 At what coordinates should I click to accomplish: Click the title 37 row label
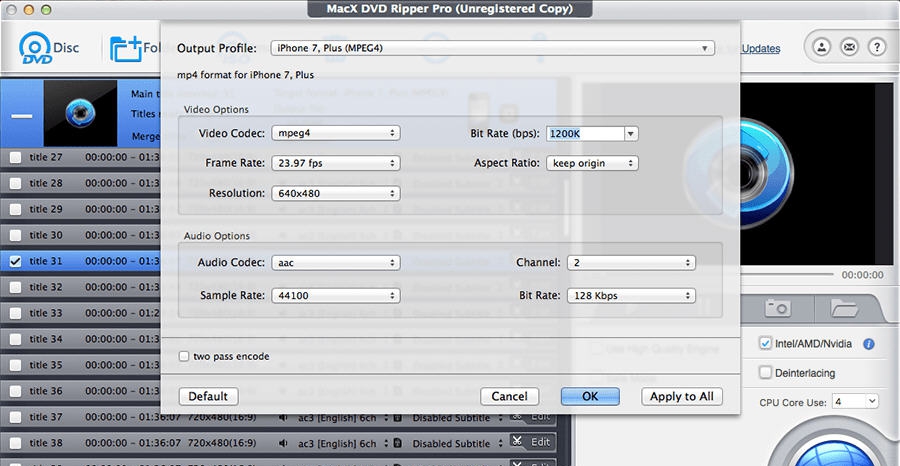[x=46, y=417]
